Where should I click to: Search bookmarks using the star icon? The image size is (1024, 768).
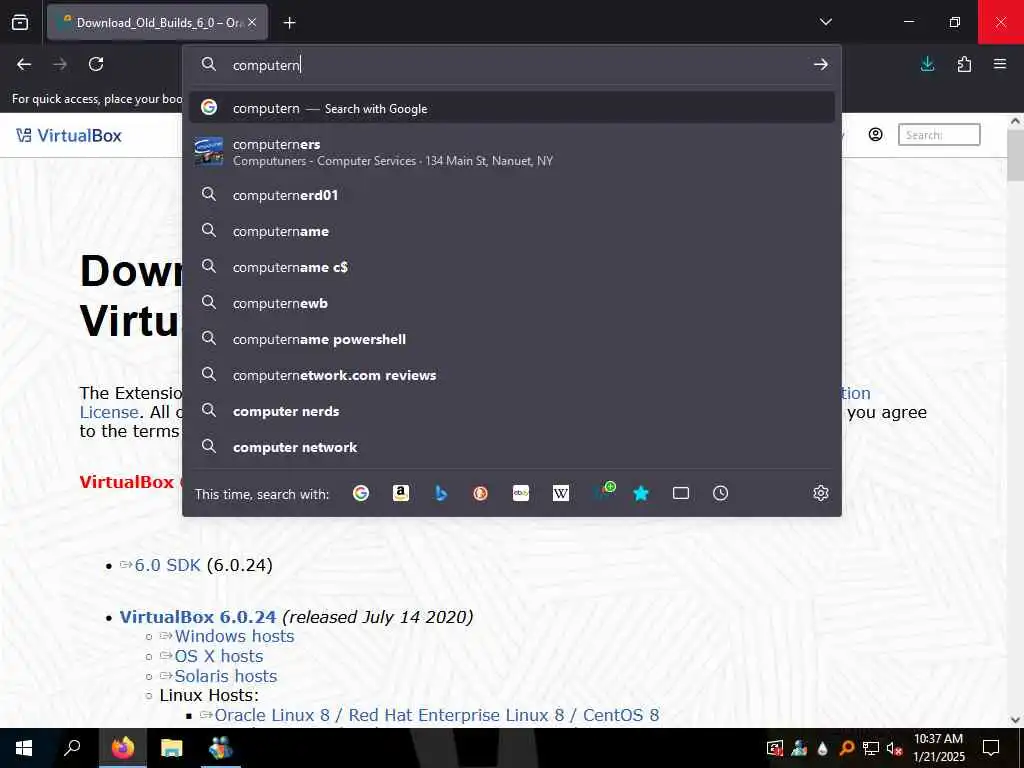(641, 493)
